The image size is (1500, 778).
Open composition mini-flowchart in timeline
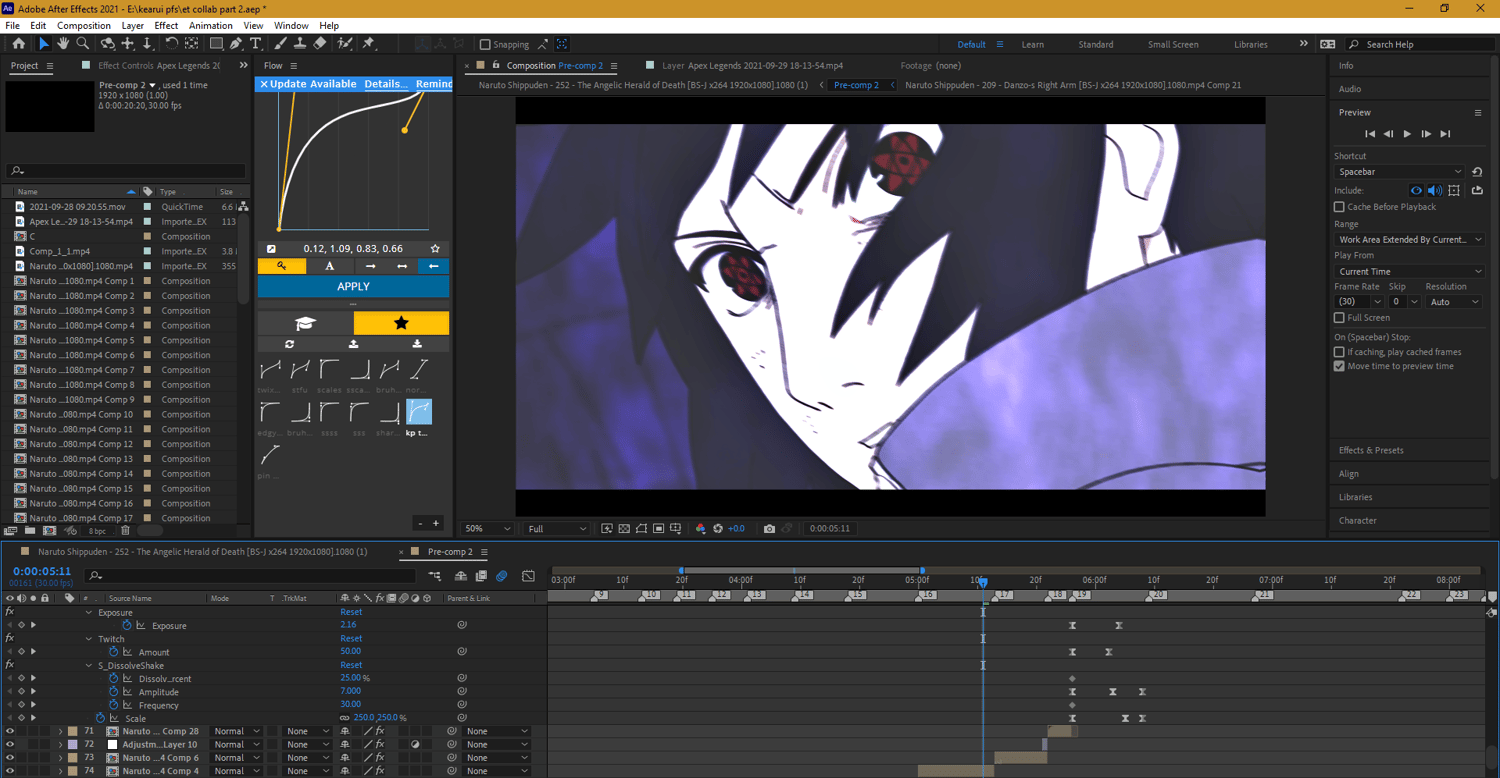point(435,576)
